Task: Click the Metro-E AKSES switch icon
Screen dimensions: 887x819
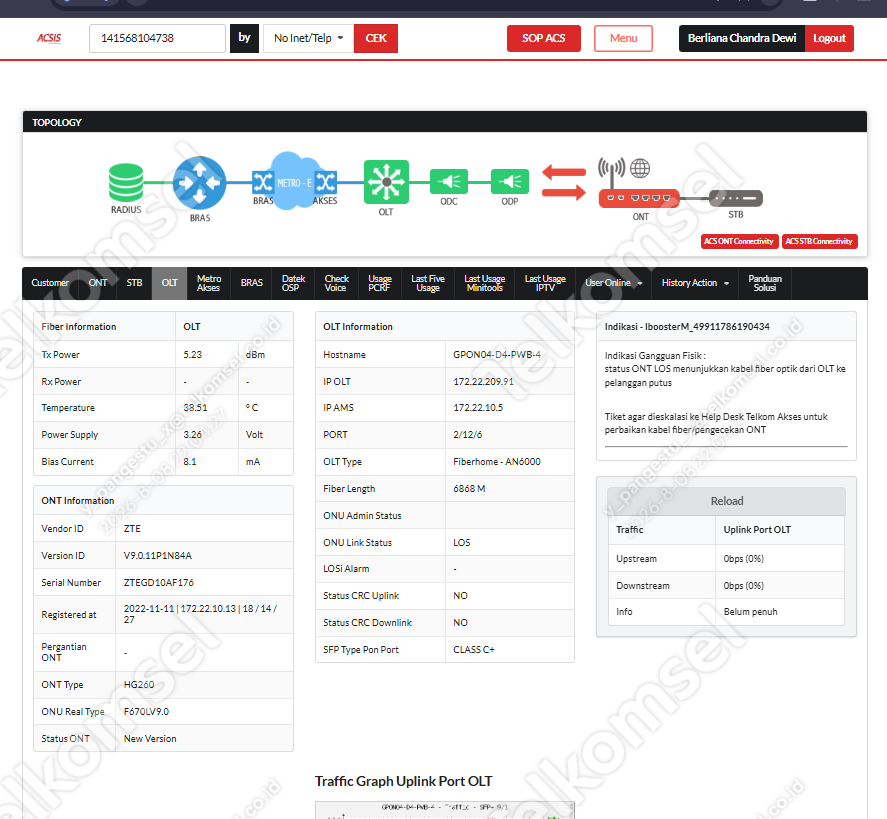Action: [326, 182]
